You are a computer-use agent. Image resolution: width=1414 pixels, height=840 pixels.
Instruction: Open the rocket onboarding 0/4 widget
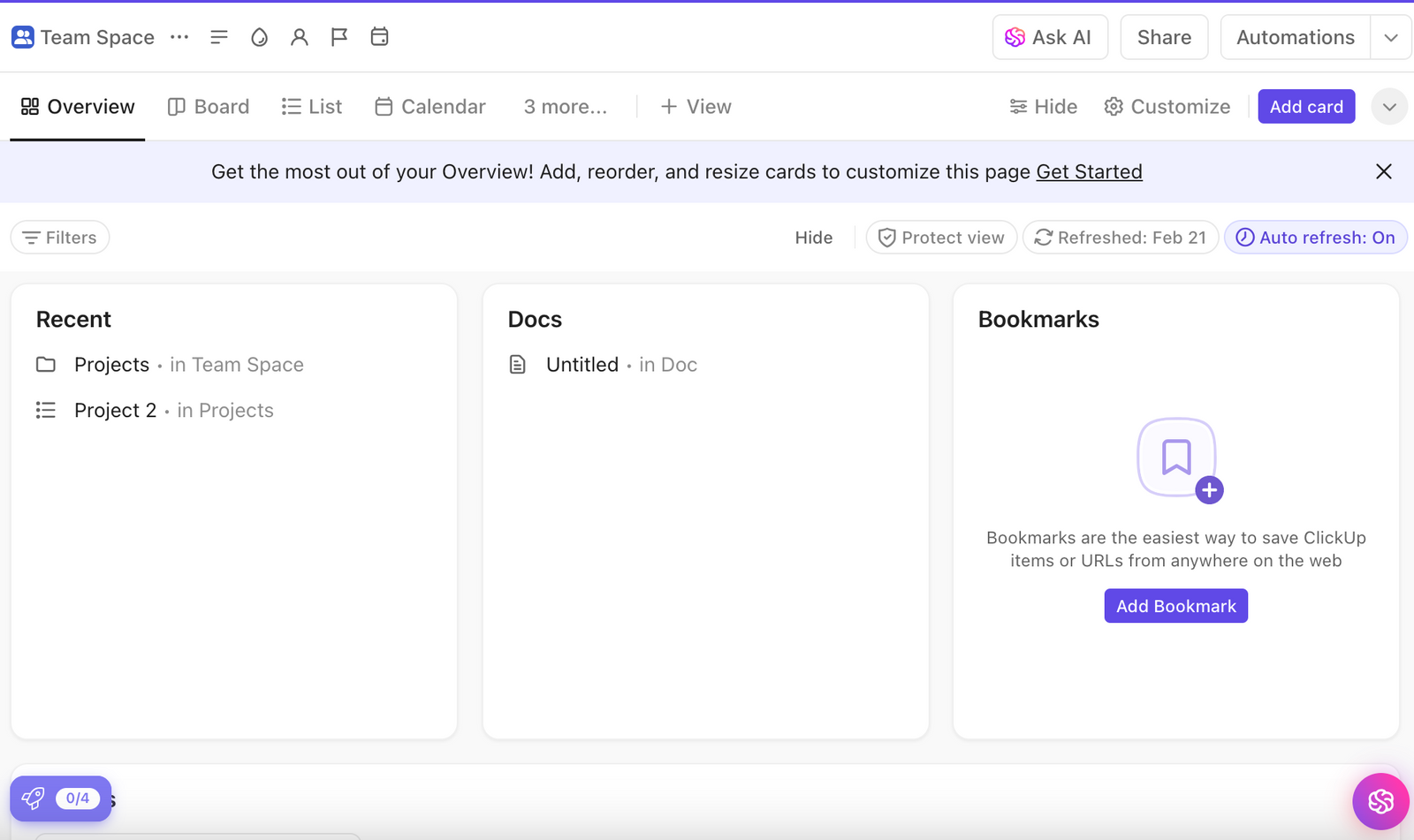click(61, 798)
